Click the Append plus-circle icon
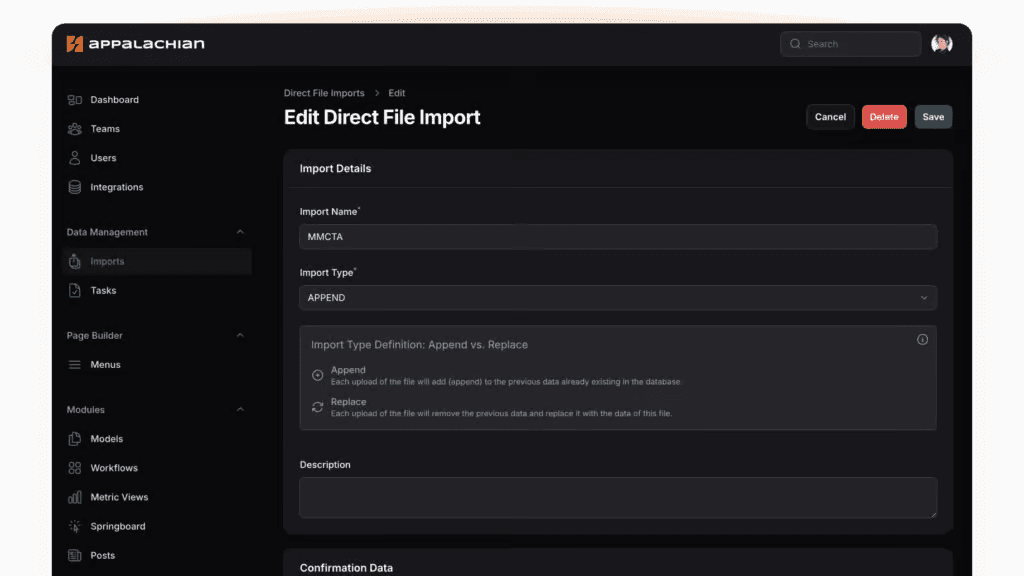 (317, 375)
